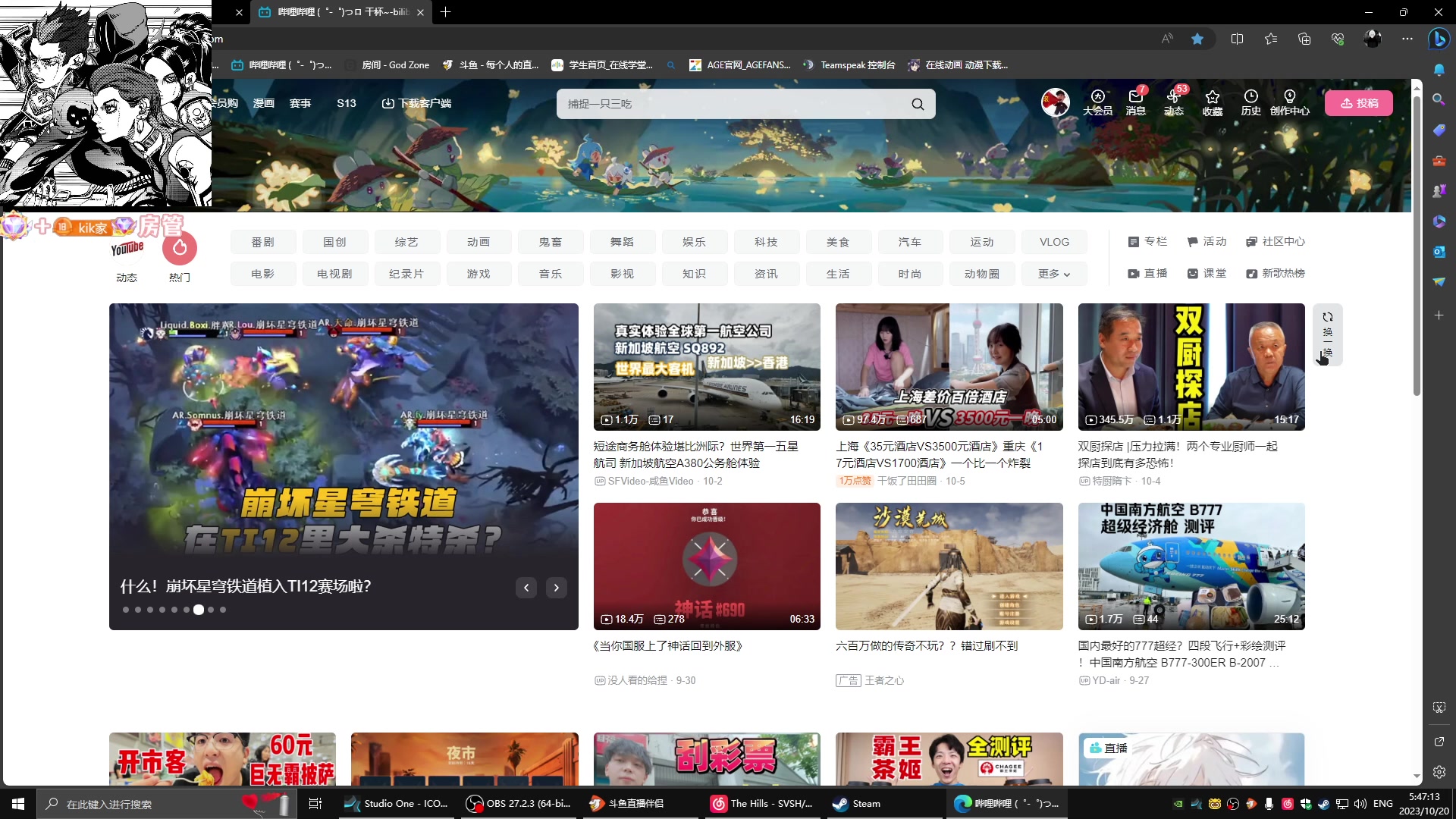Open the 直播 live link
The height and width of the screenshot is (819, 1456).
1147,274
